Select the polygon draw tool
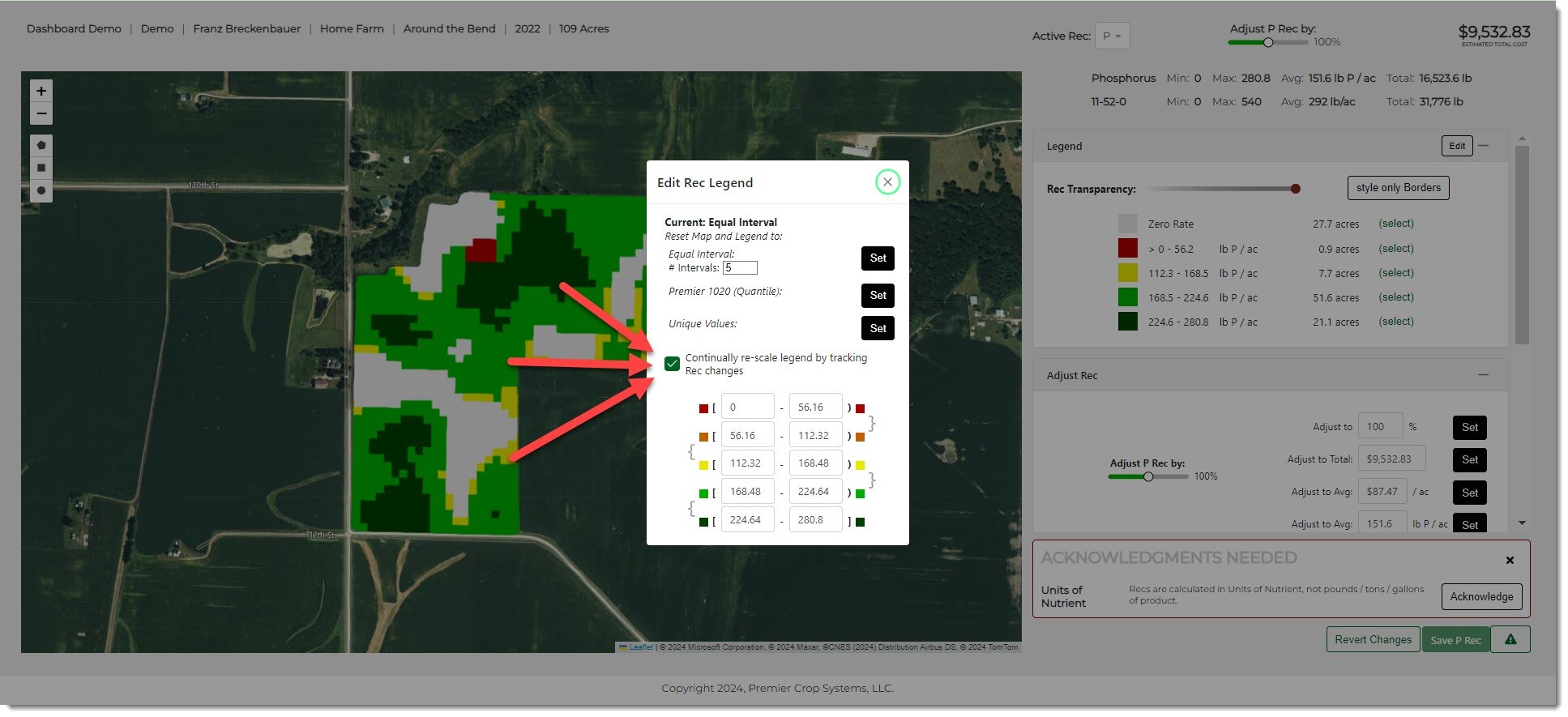Viewport: 1568px width, 717px height. [x=41, y=145]
